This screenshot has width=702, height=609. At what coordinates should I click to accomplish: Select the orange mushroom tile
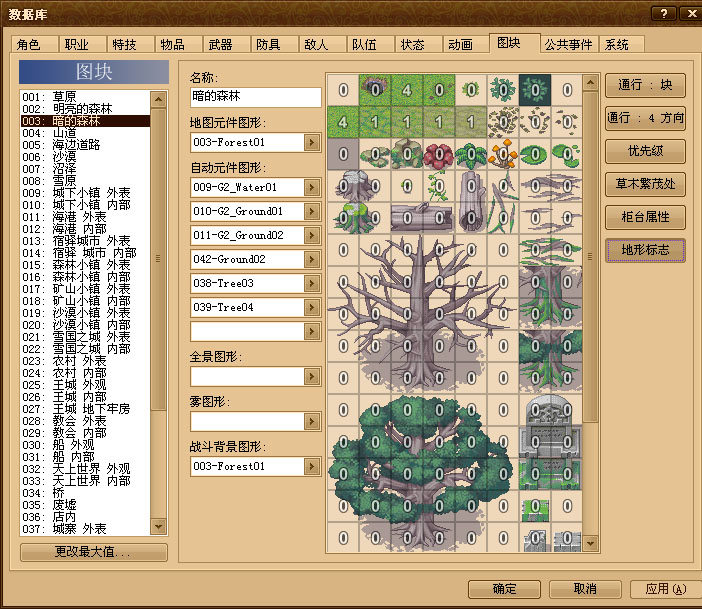tap(503, 154)
